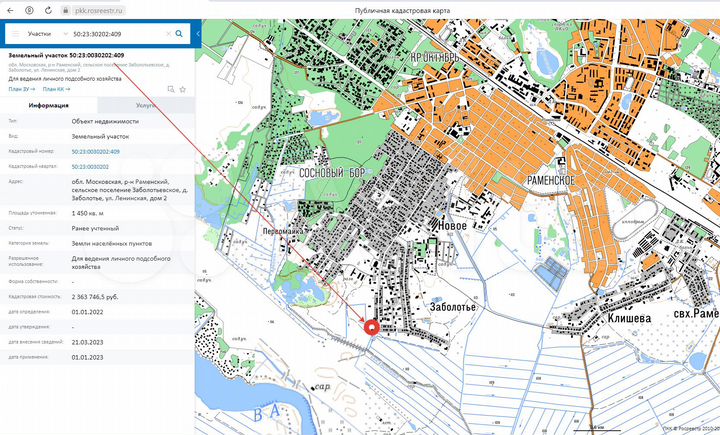The width and height of the screenshot is (720, 435).
Task: Clear the search field with the X icon
Action: [x=168, y=34]
